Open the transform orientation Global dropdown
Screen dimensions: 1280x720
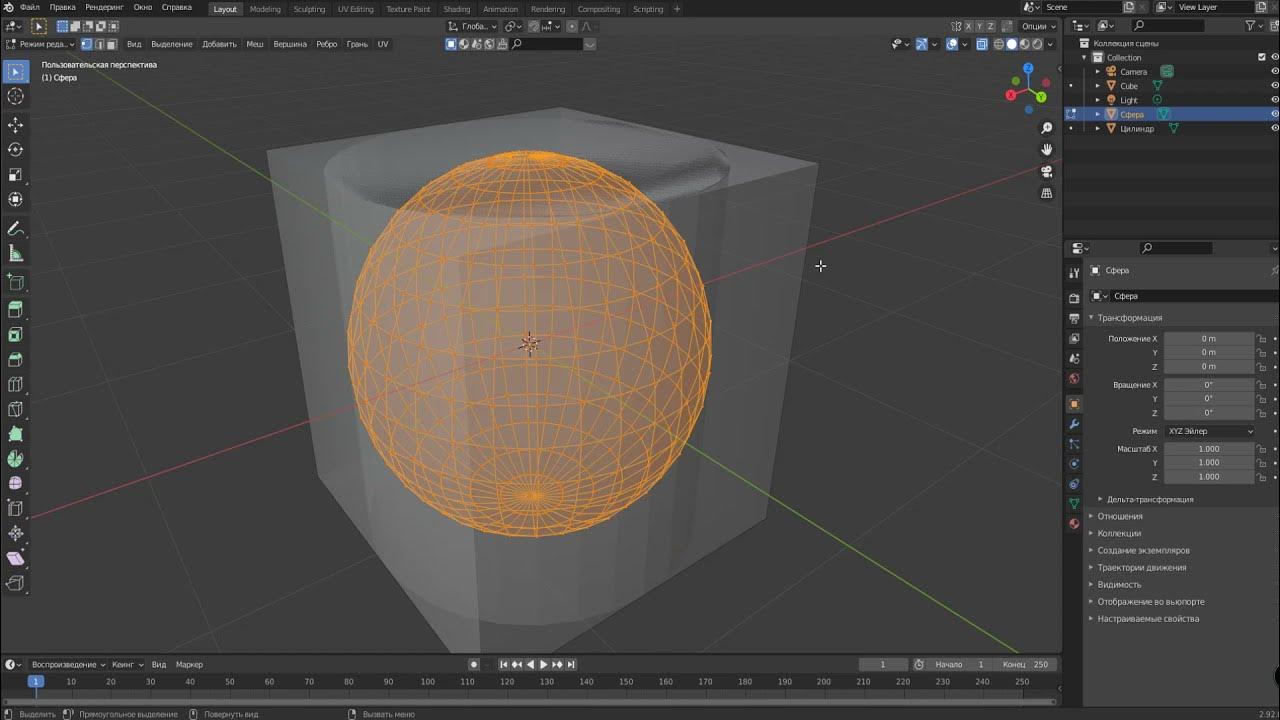click(x=471, y=26)
